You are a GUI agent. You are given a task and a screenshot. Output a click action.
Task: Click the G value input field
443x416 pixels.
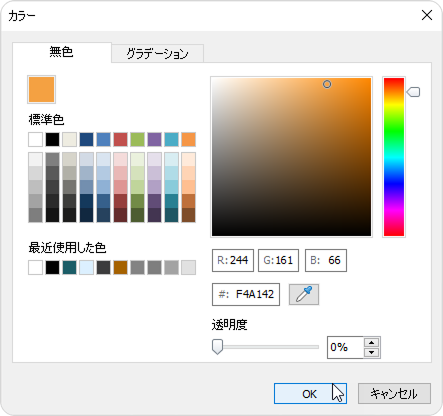click(x=278, y=260)
